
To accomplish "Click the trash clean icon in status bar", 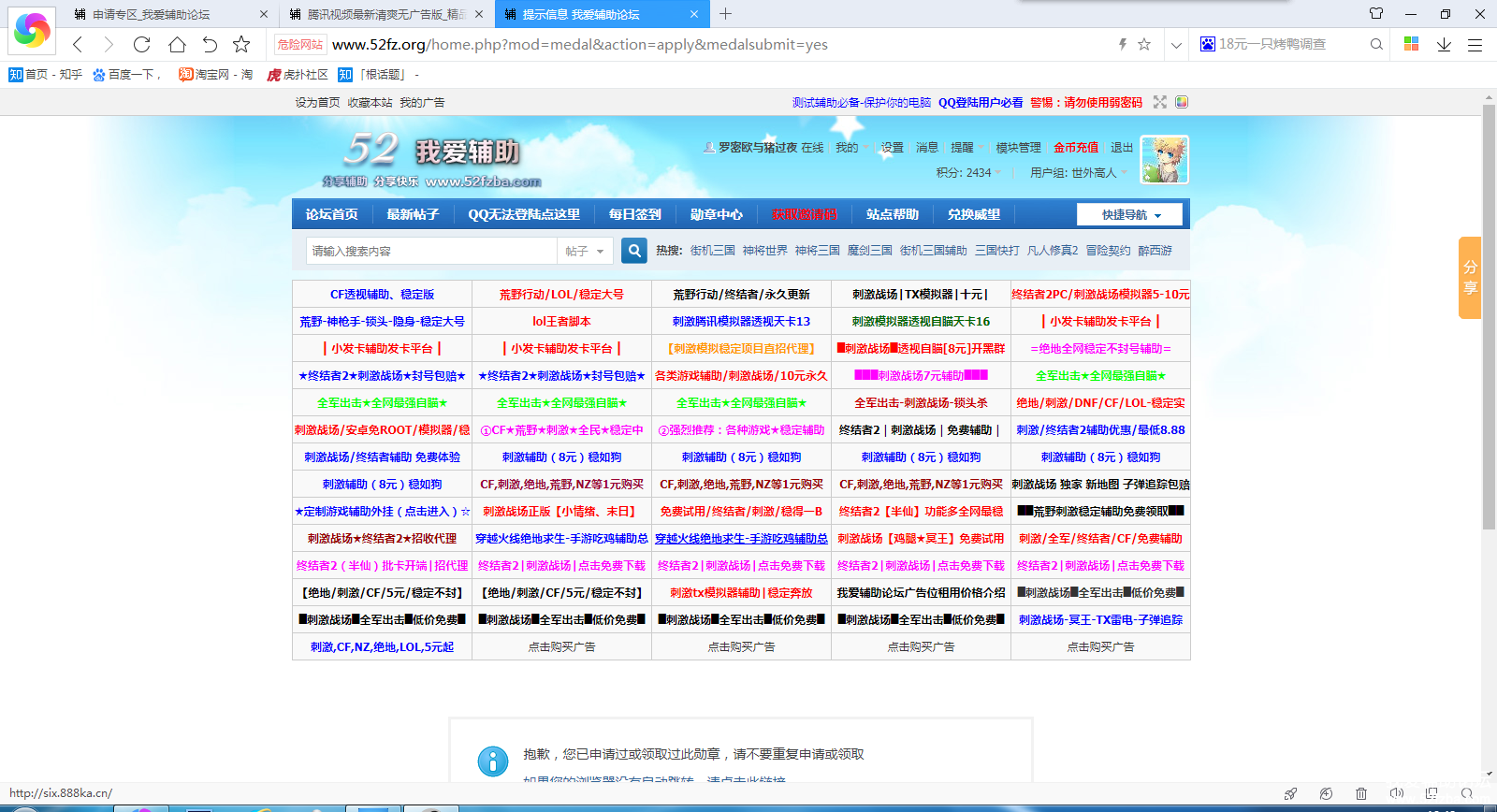I will (x=1361, y=793).
